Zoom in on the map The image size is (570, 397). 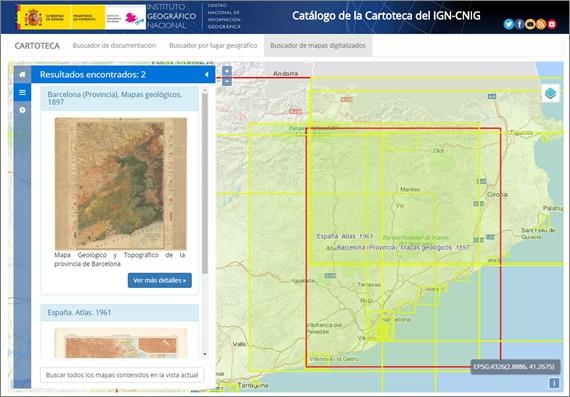[226, 71]
